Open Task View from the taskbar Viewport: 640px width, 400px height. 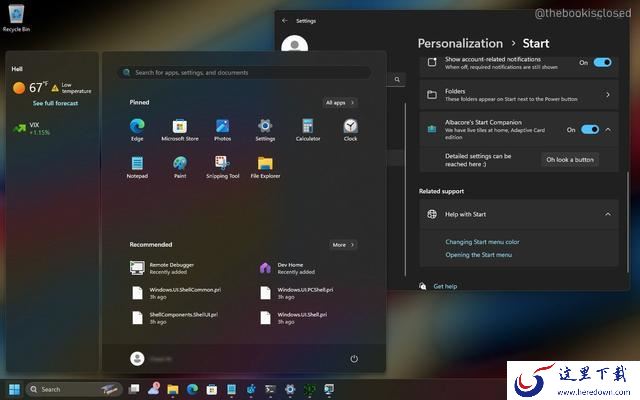point(133,389)
